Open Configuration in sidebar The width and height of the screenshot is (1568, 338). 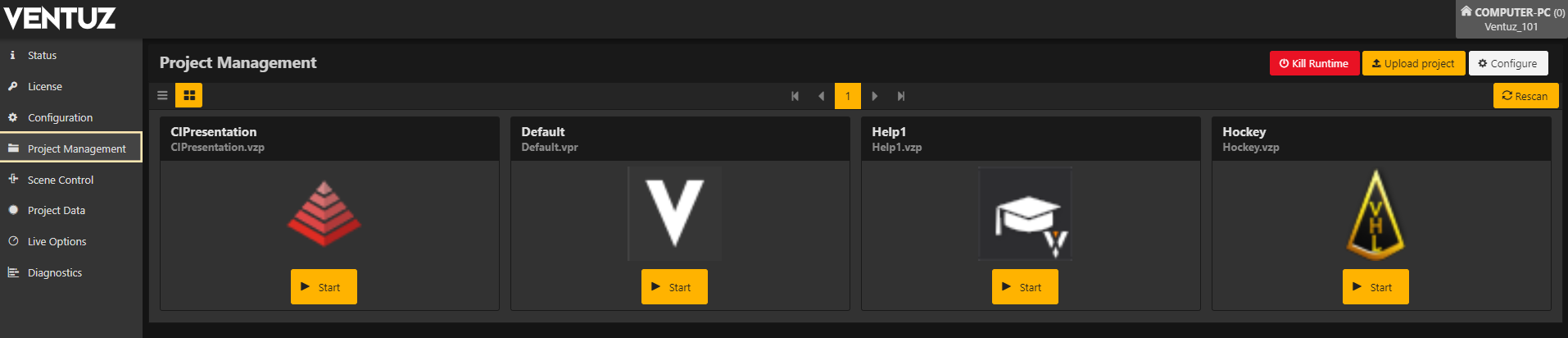[60, 118]
